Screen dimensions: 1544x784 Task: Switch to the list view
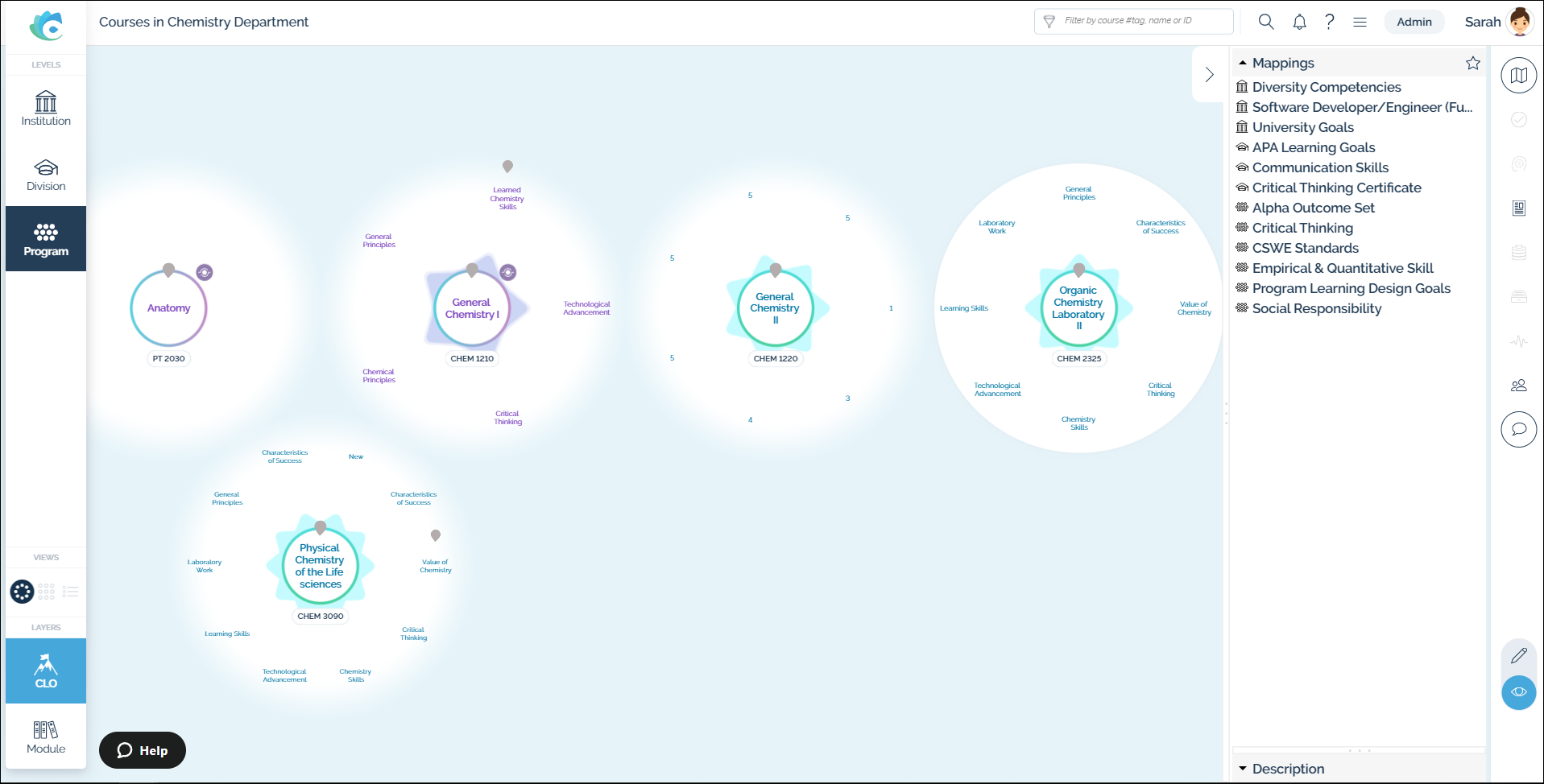click(x=71, y=592)
